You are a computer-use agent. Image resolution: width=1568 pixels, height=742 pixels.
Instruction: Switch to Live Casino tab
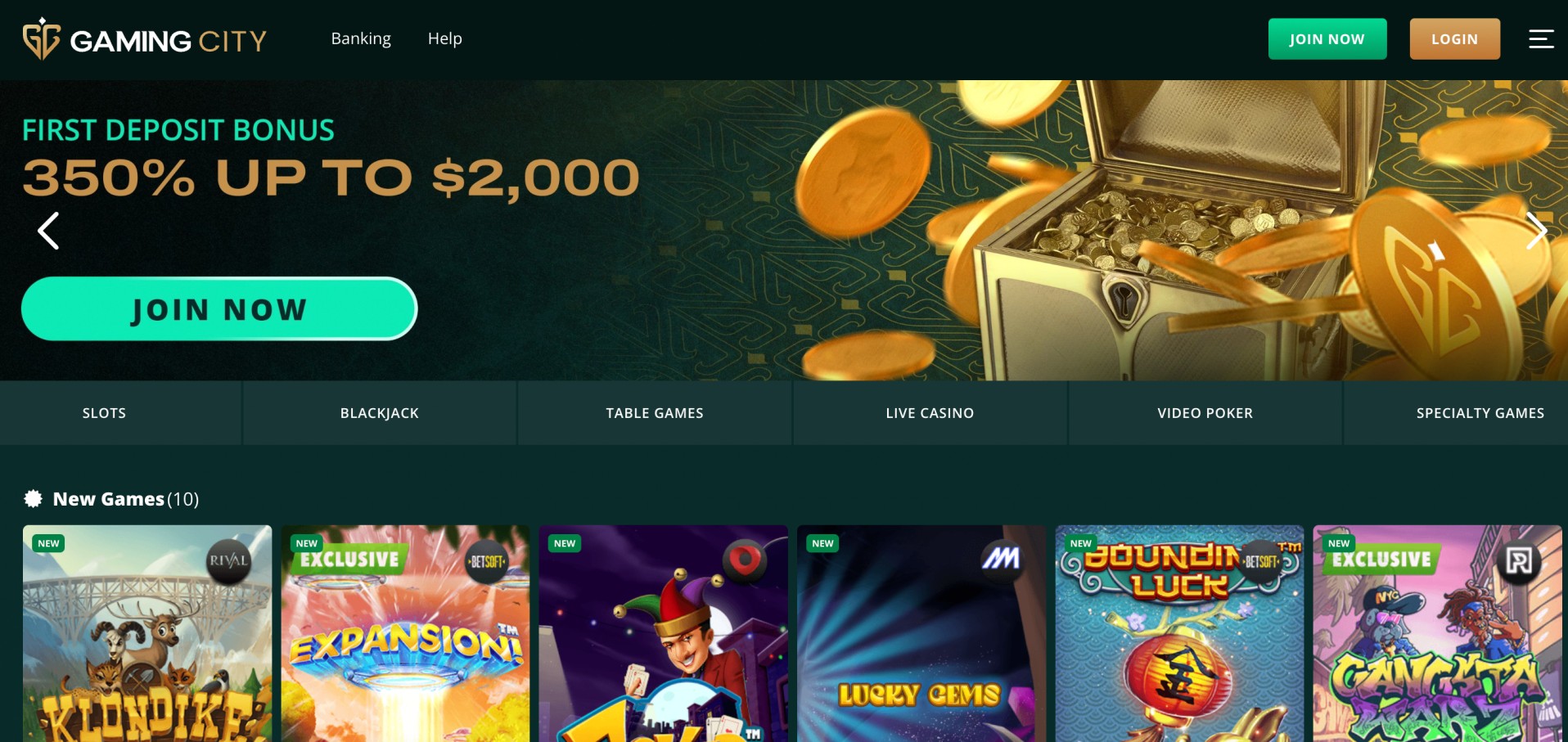[x=930, y=413]
